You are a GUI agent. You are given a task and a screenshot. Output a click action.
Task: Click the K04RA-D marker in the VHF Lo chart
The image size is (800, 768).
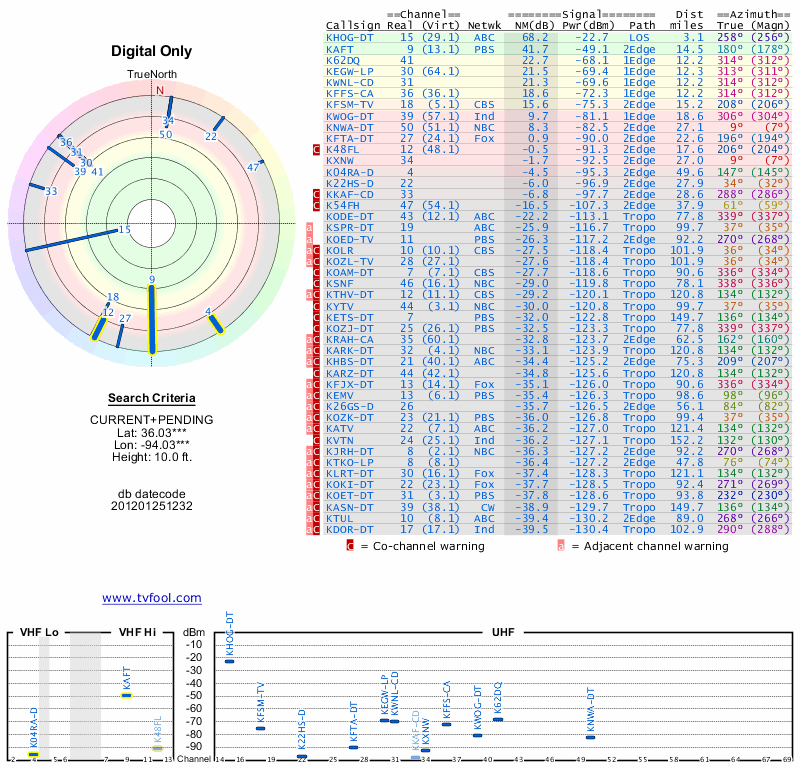point(33,754)
